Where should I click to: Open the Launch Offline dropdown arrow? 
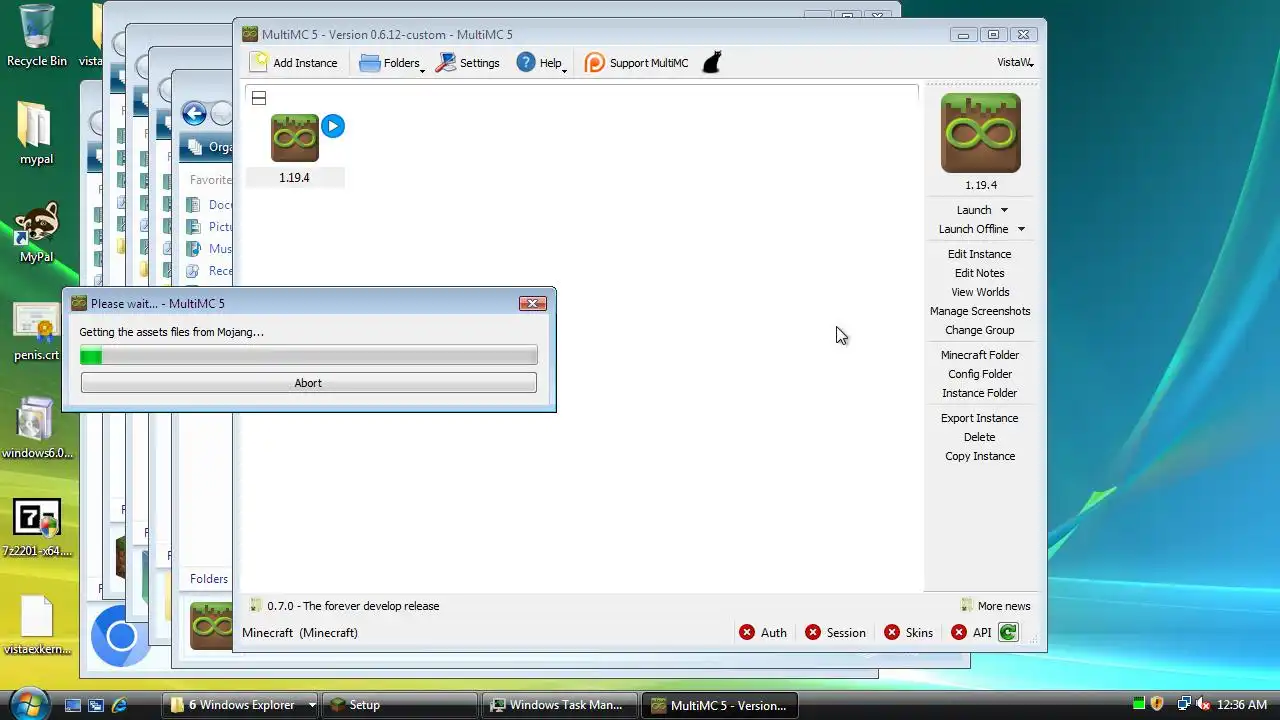click(1021, 229)
